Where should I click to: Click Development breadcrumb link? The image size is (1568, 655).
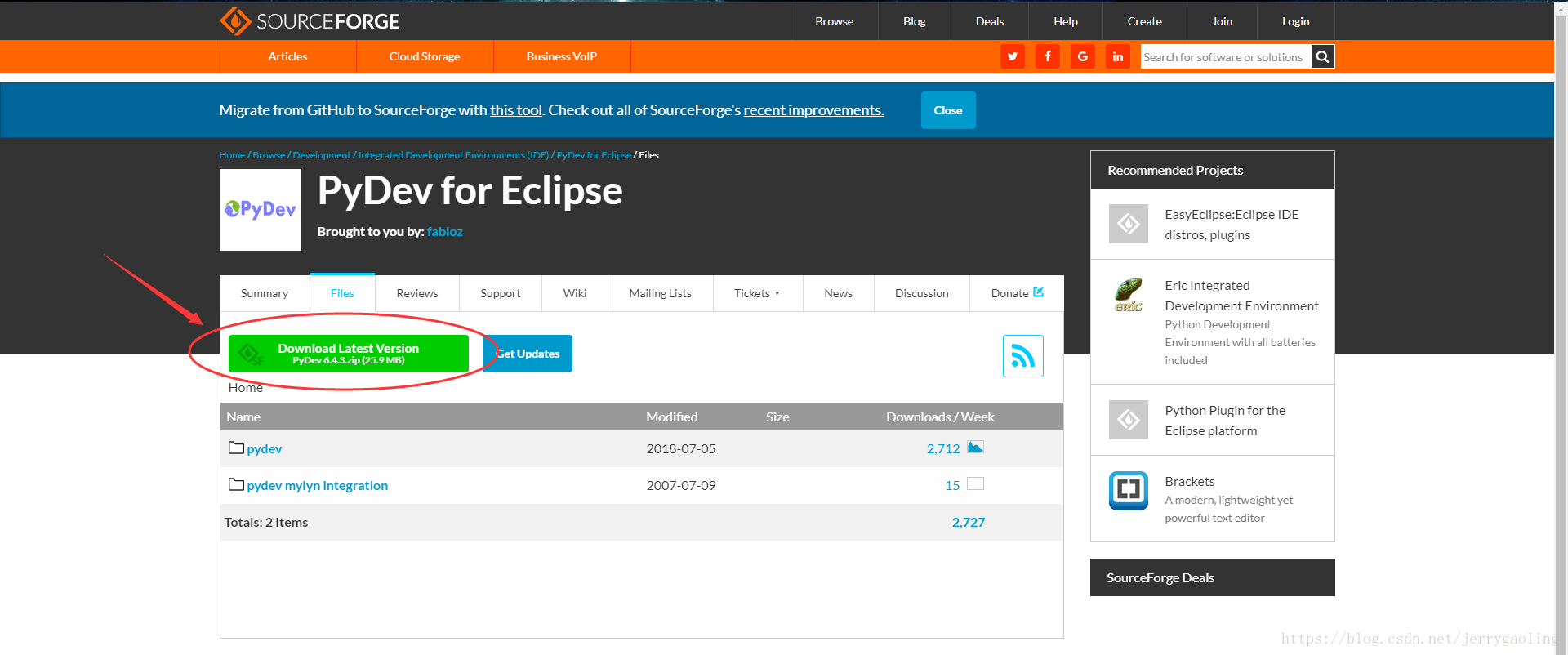coord(322,155)
